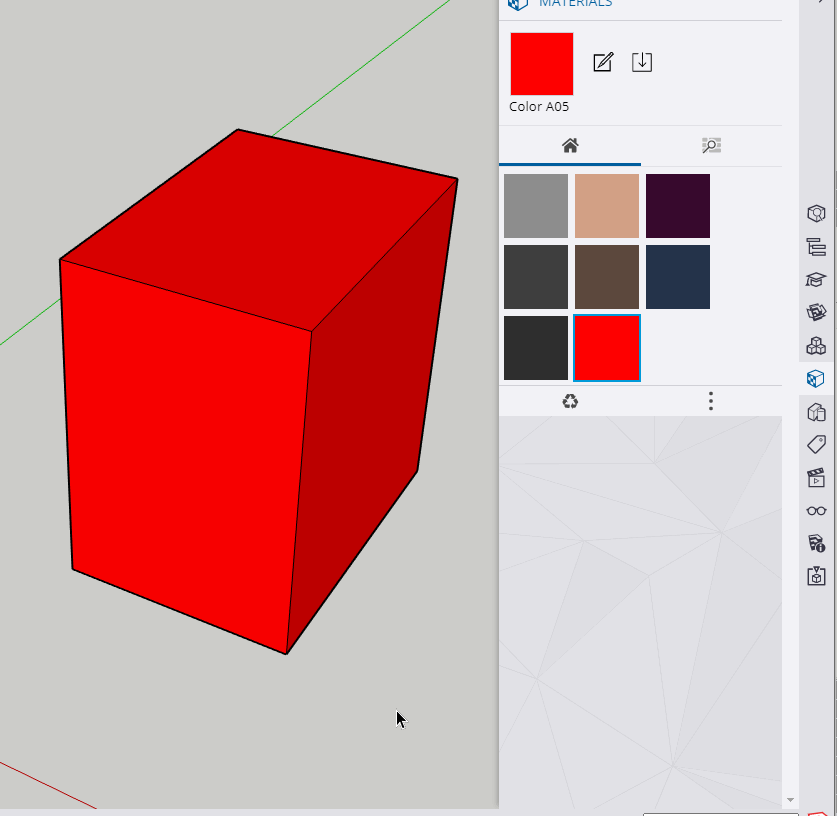The image size is (837, 816).
Task: Click the Color A05 material name
Action: click(x=539, y=107)
